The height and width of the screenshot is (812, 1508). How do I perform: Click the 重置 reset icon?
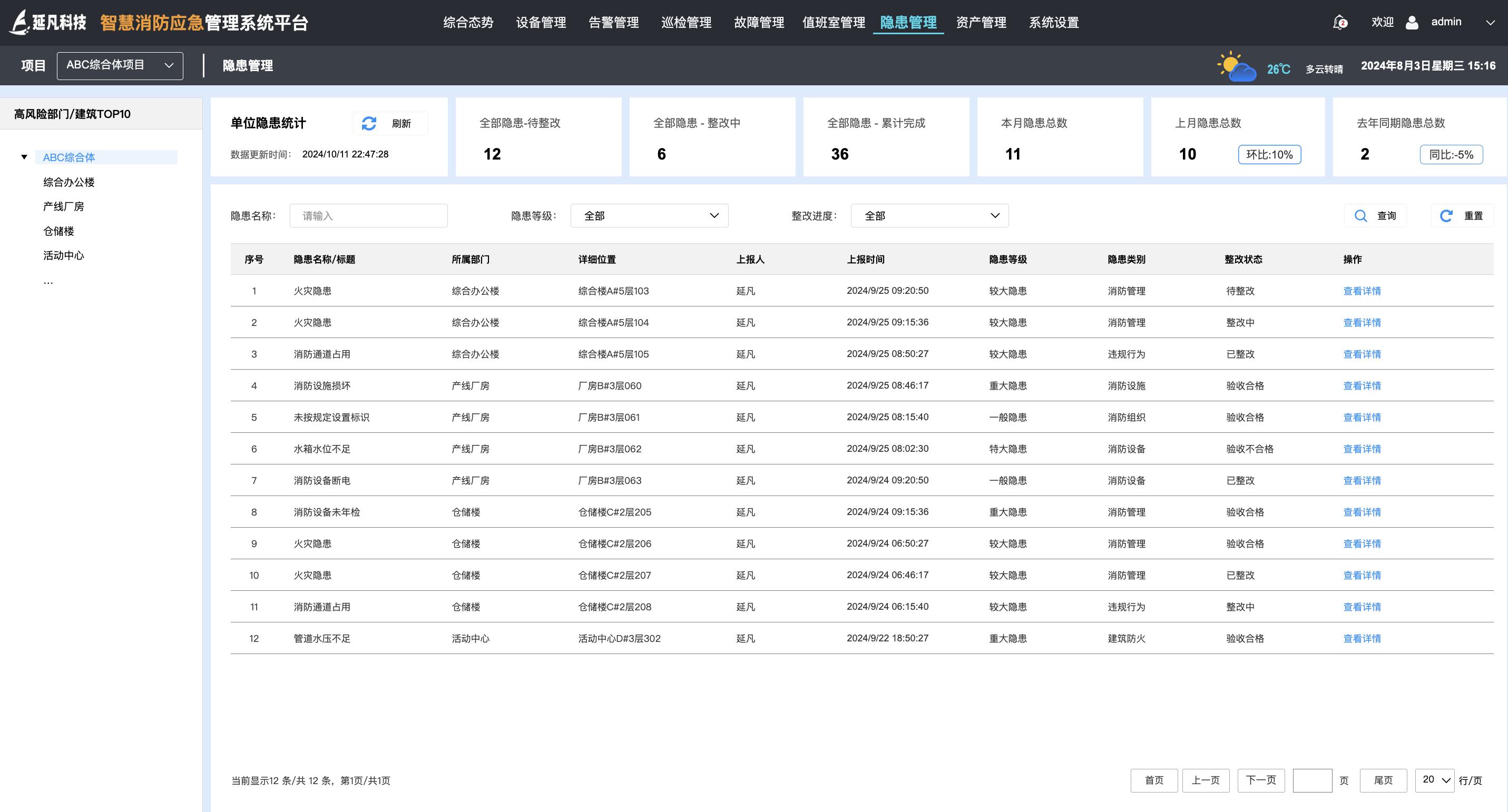point(1446,215)
